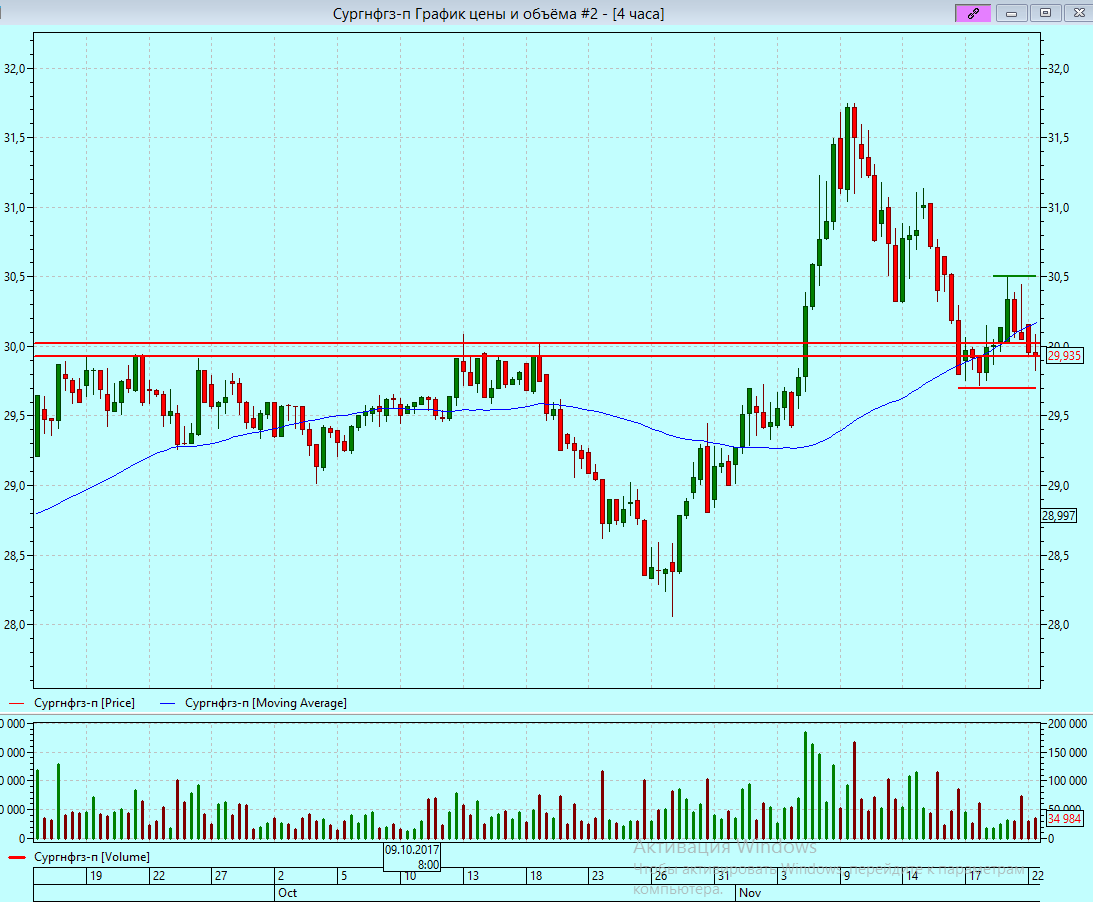Click 100 000 on the volume axis
Screen dimensions: 1093x902
pos(1067,781)
